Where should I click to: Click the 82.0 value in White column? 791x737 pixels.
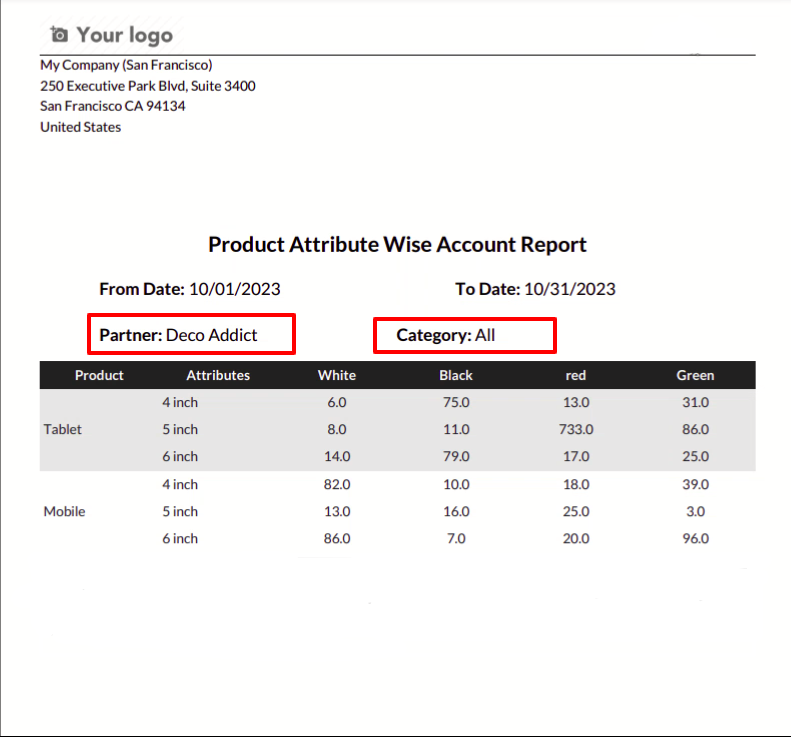click(336, 484)
